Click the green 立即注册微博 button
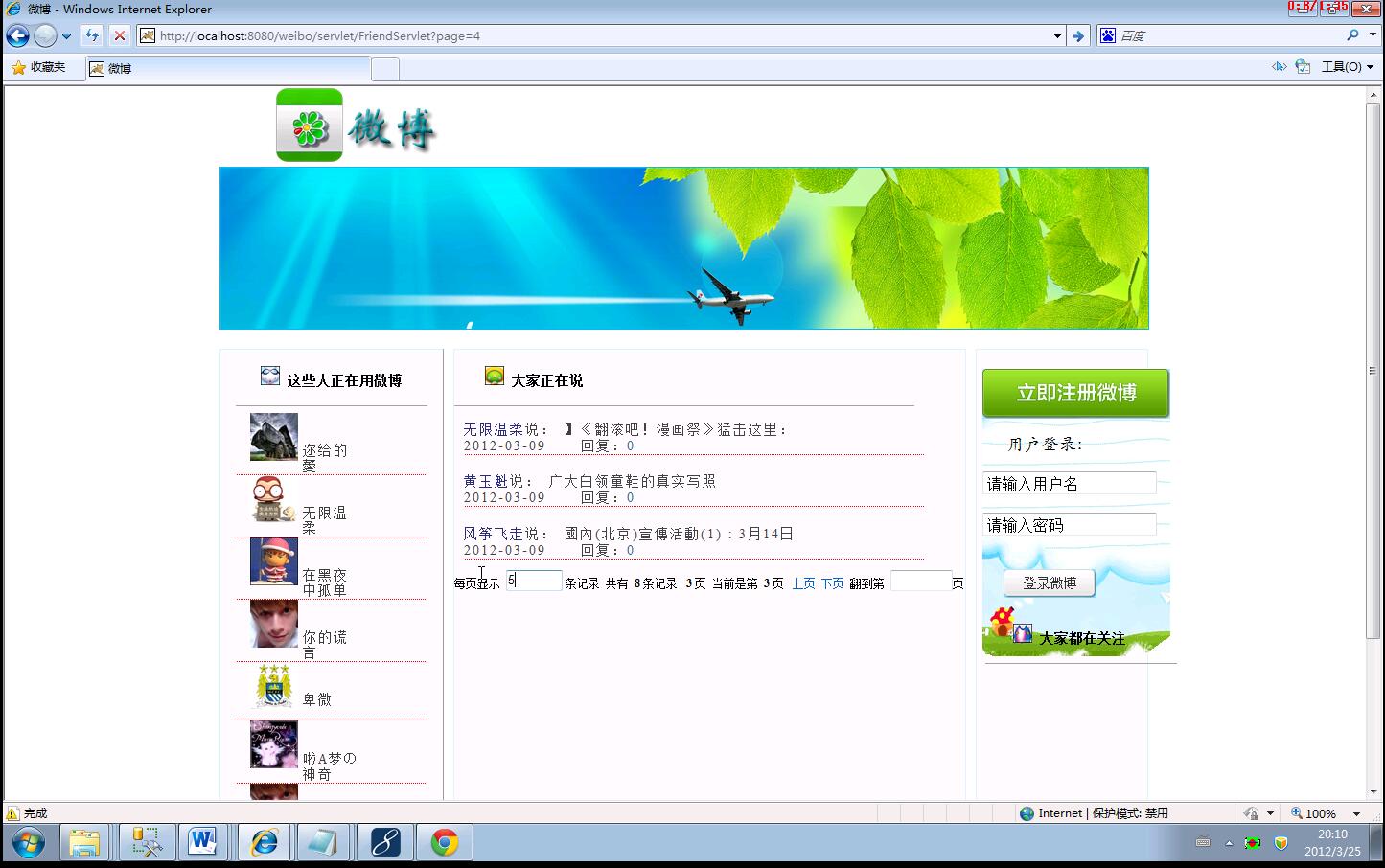 point(1075,393)
